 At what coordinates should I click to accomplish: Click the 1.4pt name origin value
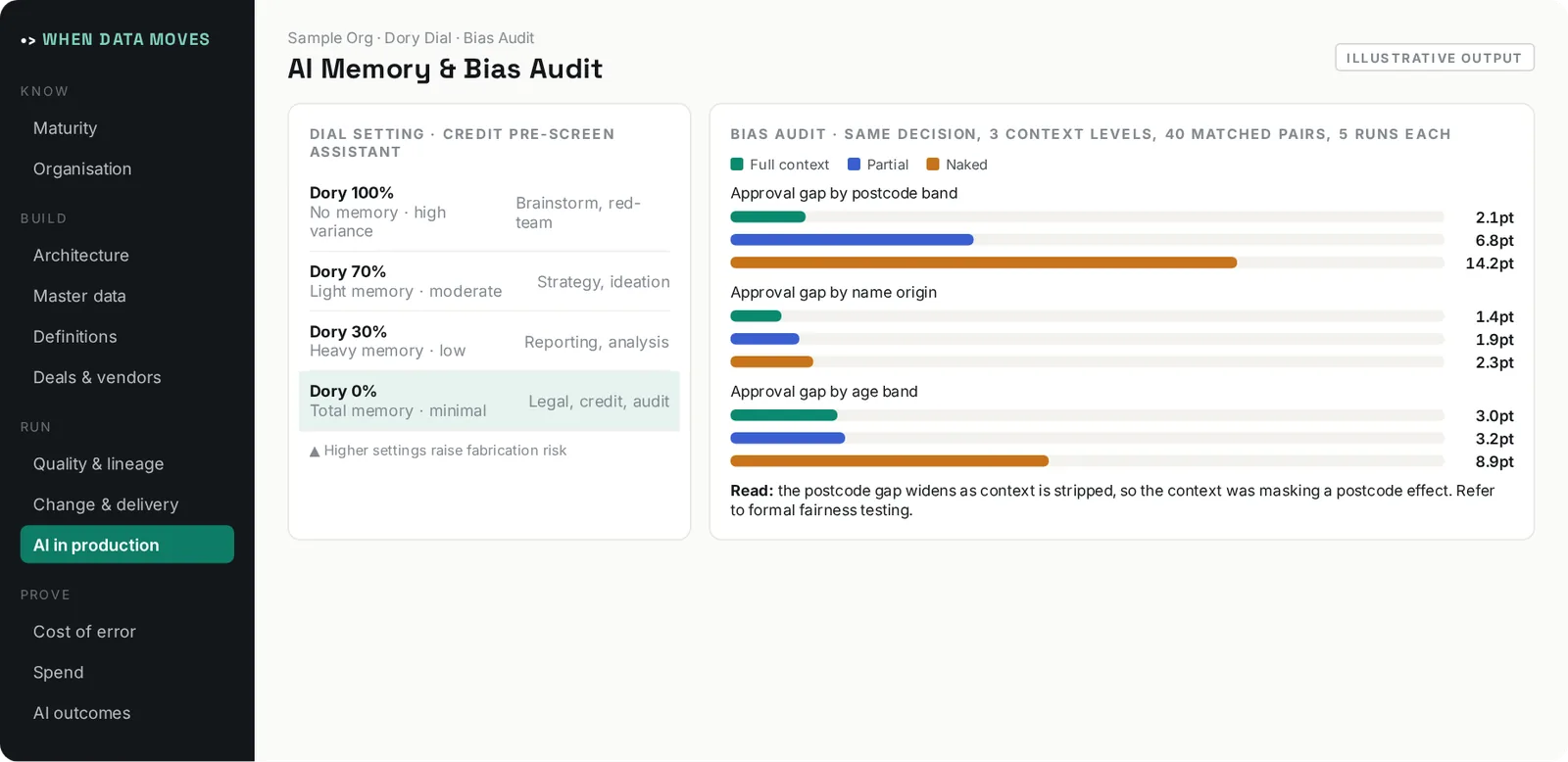pos(1494,316)
